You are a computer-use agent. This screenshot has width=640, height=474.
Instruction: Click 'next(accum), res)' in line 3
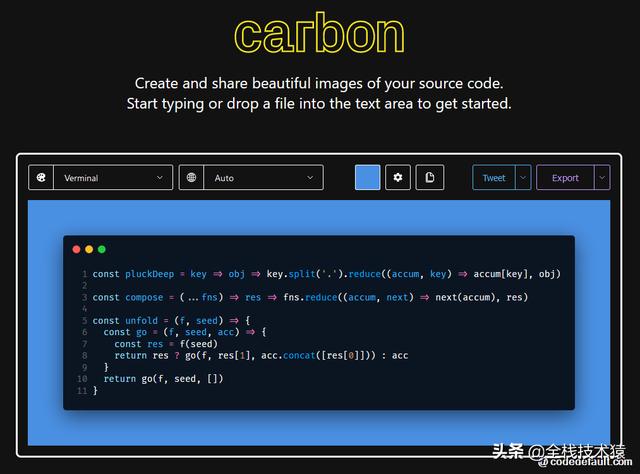(x=481, y=297)
